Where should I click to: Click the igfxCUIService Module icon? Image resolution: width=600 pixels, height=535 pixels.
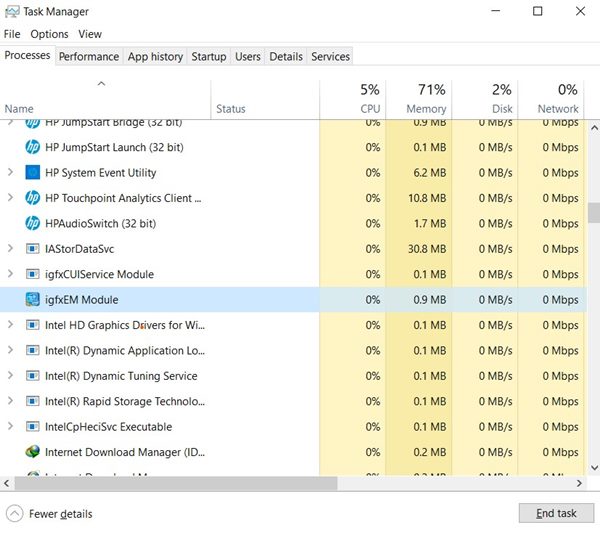pyautogui.click(x=33, y=274)
